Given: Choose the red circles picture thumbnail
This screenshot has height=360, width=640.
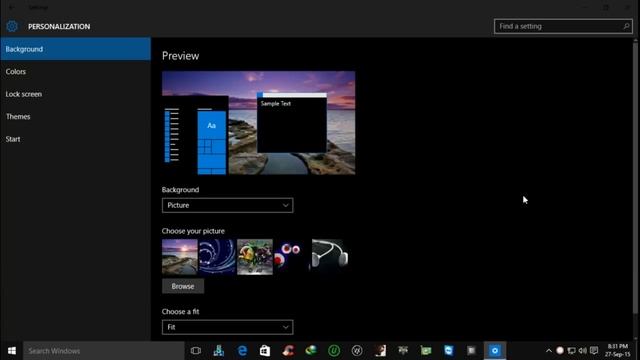Looking at the screenshot, I should tap(292, 257).
